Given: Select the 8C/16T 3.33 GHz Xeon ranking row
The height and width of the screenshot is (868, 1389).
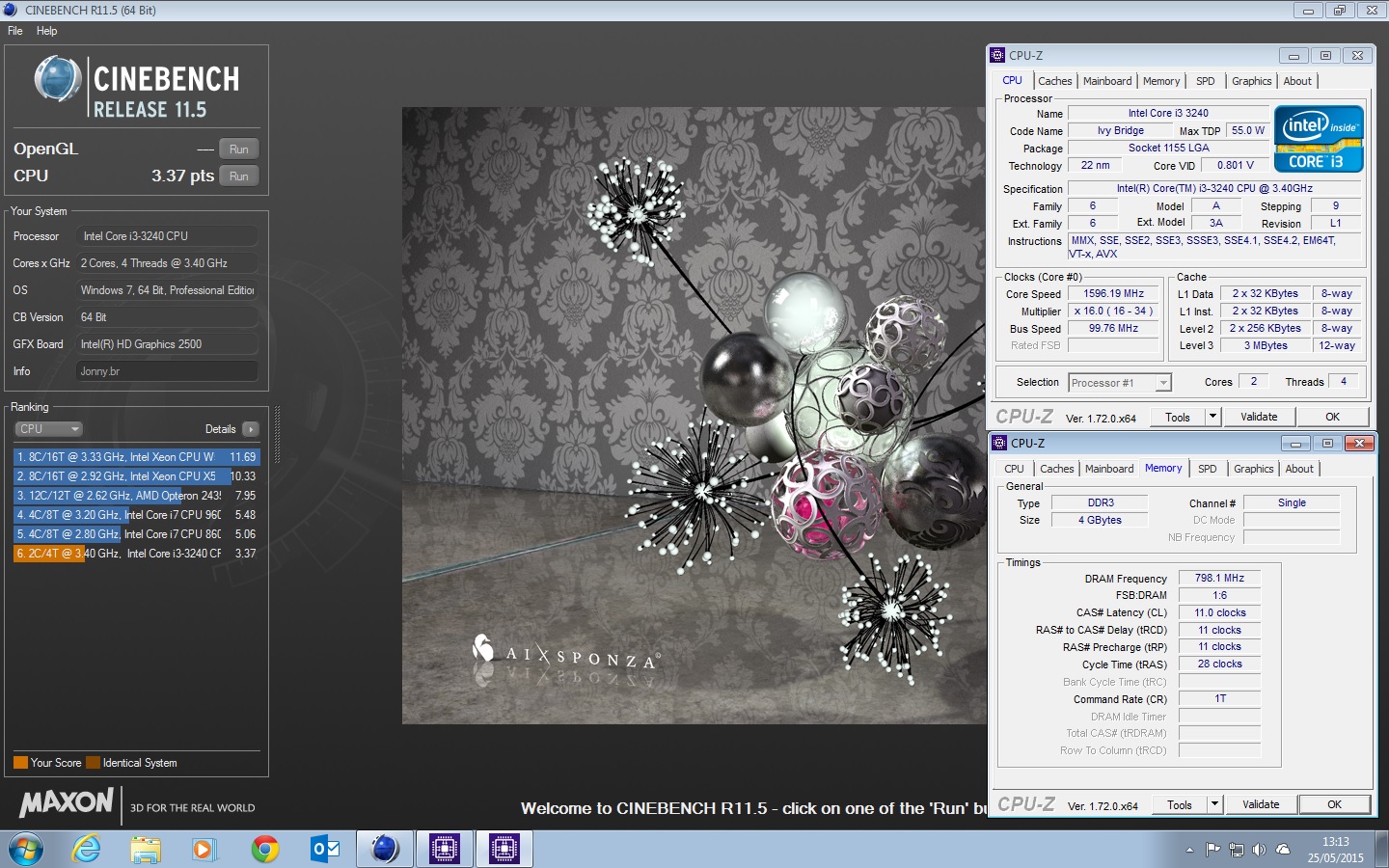Looking at the screenshot, I should coord(136,457).
